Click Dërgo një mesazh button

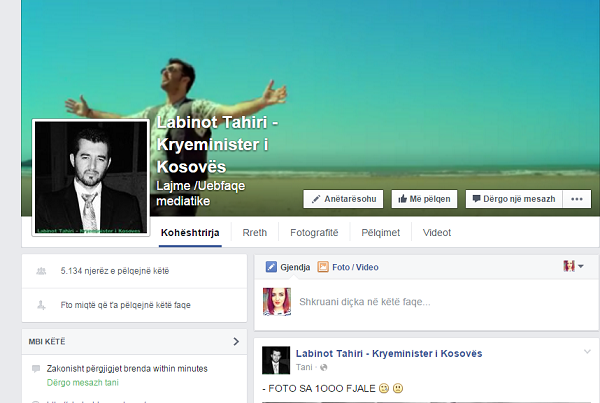click(x=514, y=199)
